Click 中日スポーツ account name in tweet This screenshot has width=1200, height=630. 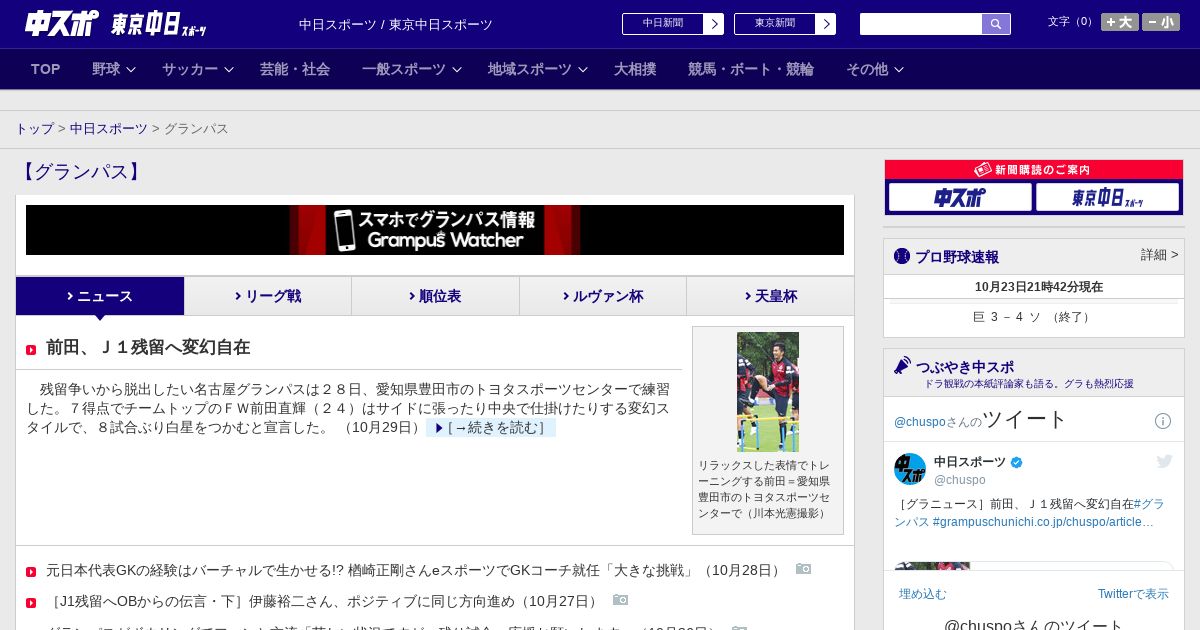(970, 462)
